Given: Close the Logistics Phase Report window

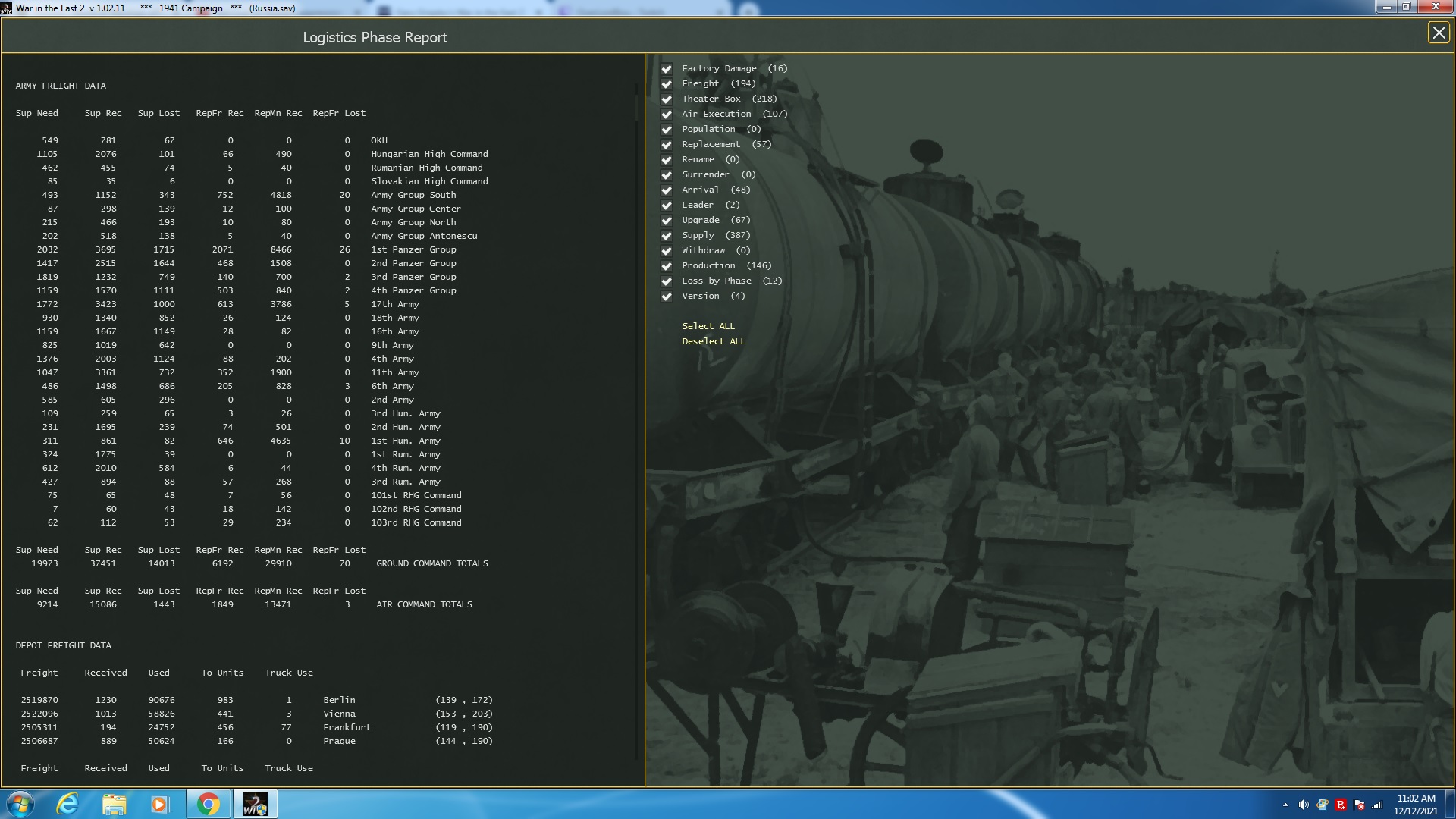Looking at the screenshot, I should 1438,33.
